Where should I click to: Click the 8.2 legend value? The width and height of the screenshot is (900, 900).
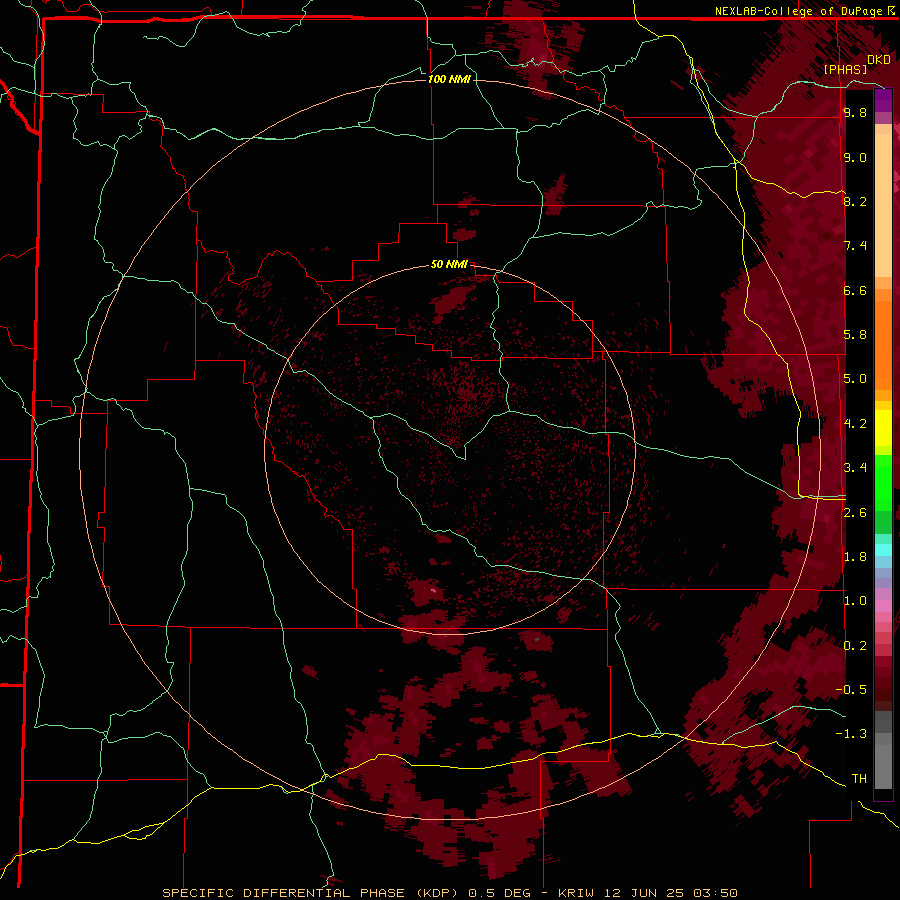[x=855, y=201]
